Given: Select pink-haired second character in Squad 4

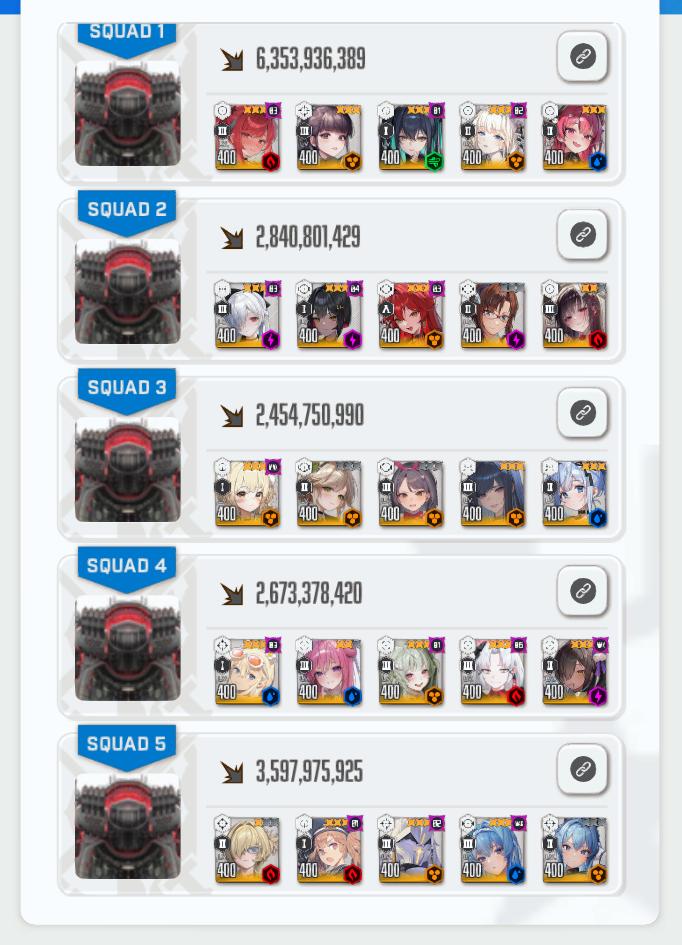Looking at the screenshot, I should click(329, 671).
